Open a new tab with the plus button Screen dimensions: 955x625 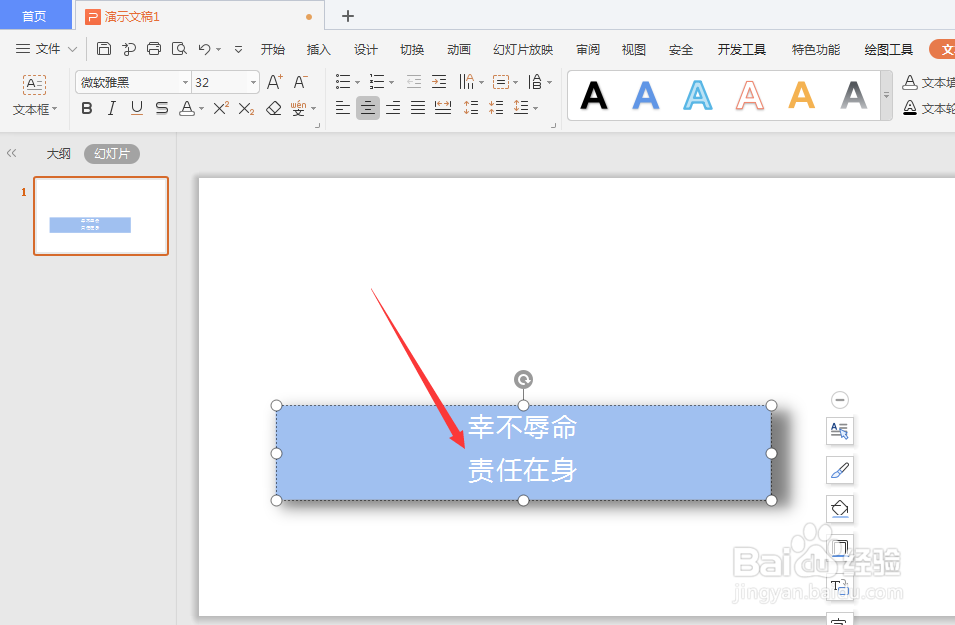point(348,16)
